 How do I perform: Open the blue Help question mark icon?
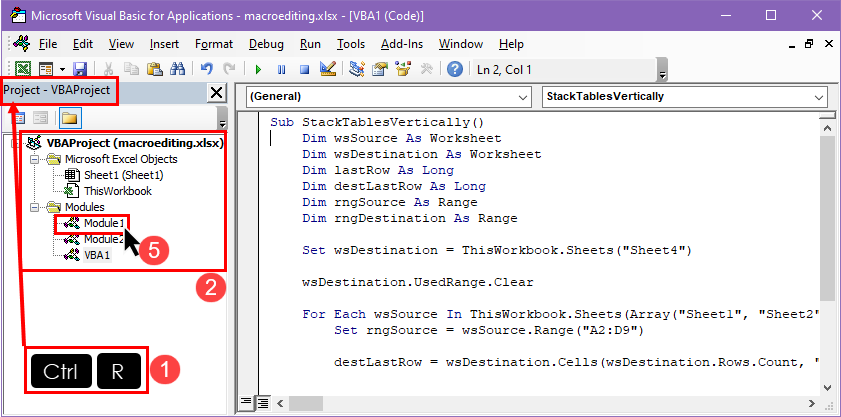tap(455, 69)
